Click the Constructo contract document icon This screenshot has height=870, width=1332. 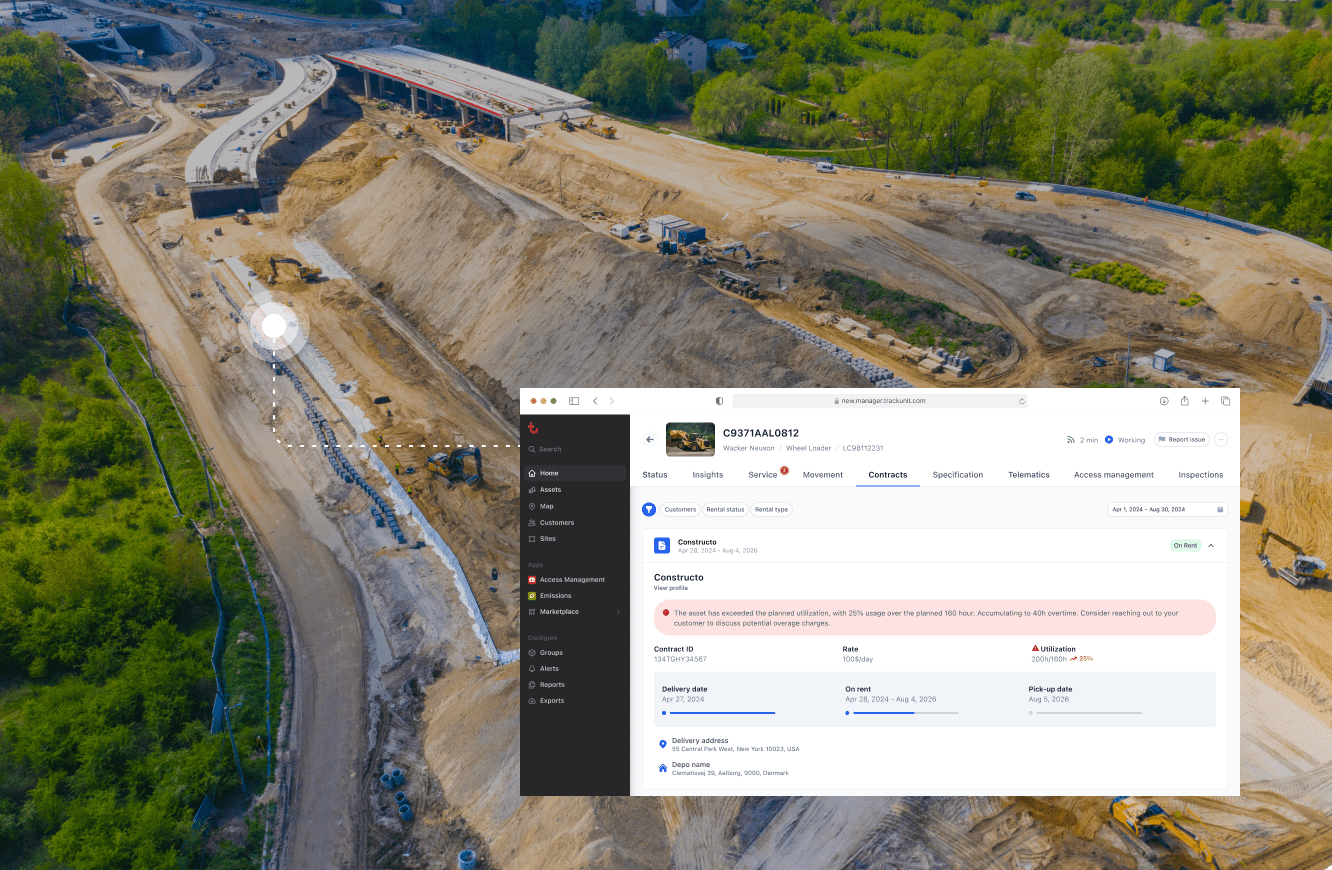662,545
